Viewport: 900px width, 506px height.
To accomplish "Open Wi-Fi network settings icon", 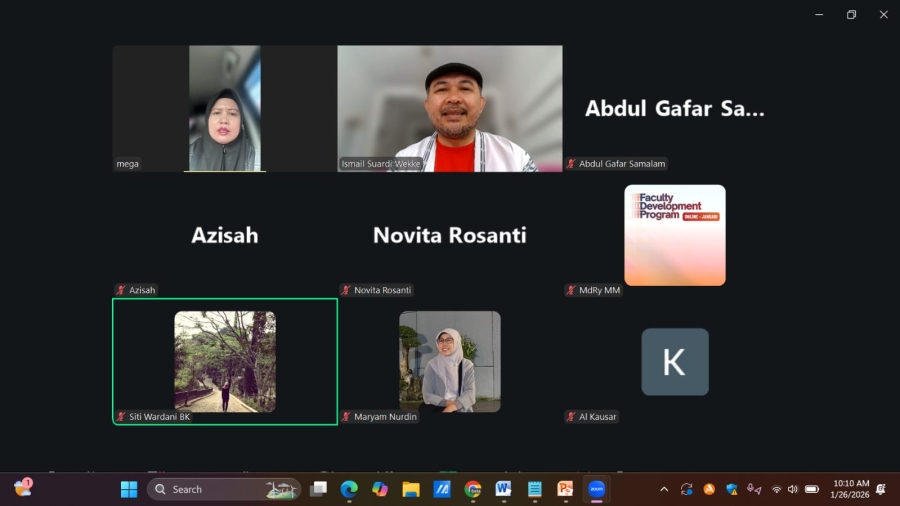I will pyautogui.click(x=776, y=489).
